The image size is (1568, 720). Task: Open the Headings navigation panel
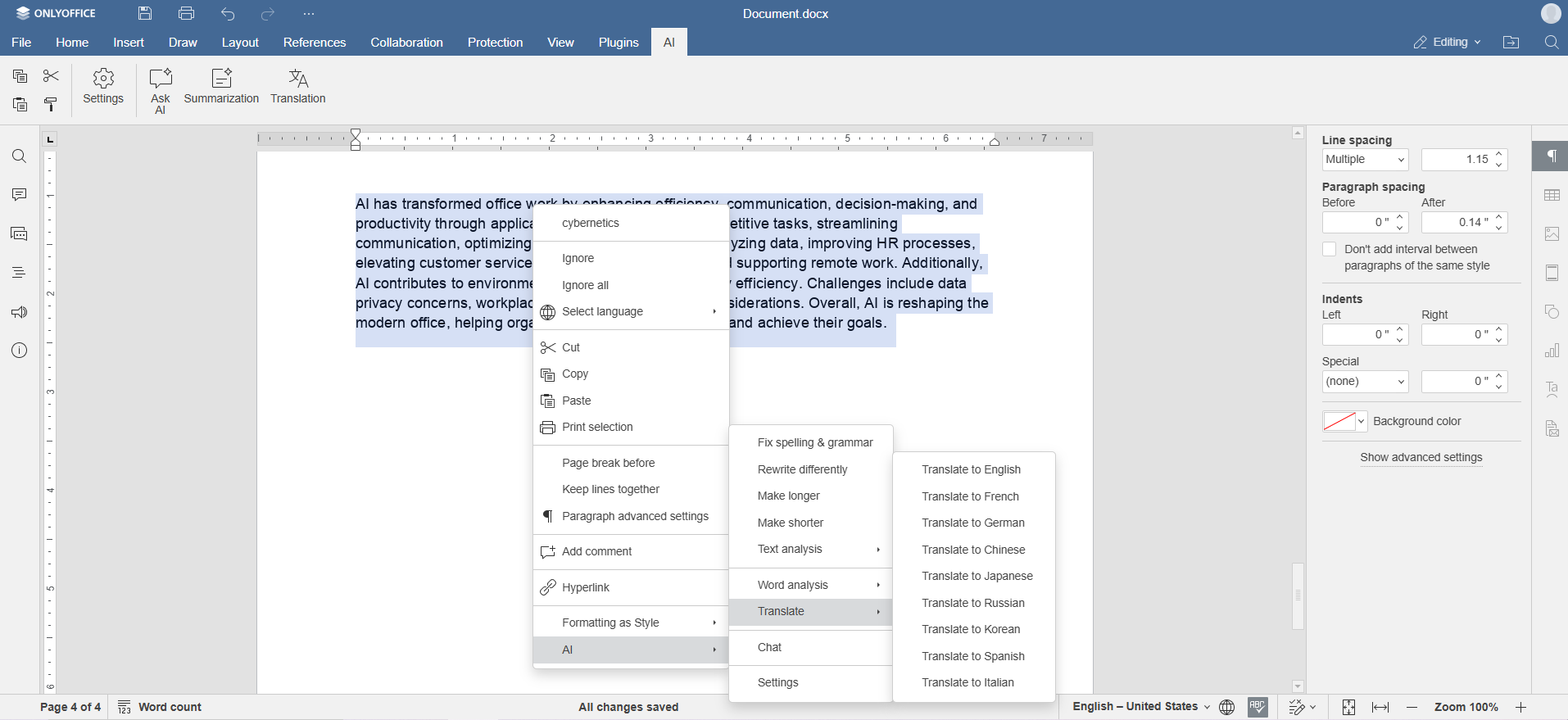20,273
